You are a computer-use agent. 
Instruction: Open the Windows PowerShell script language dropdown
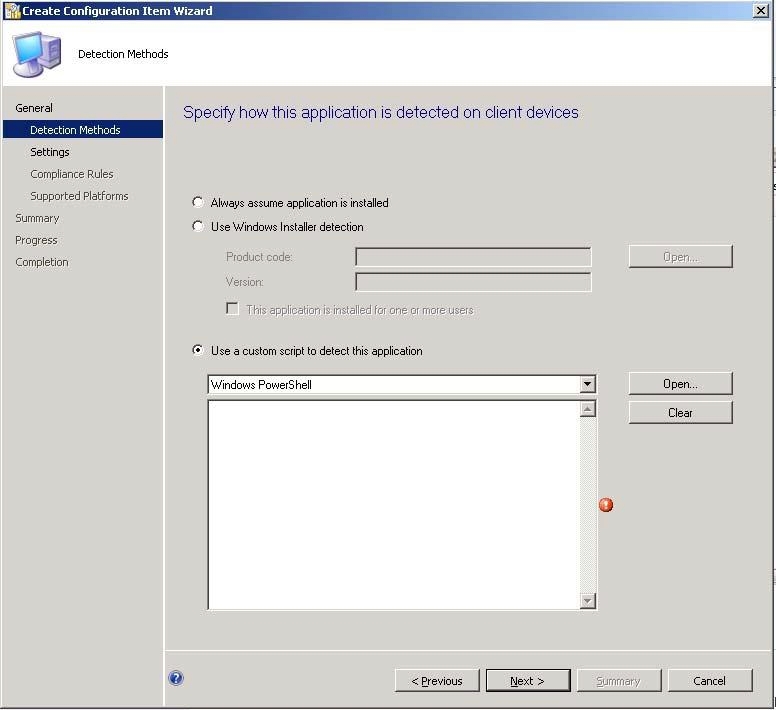(587, 384)
